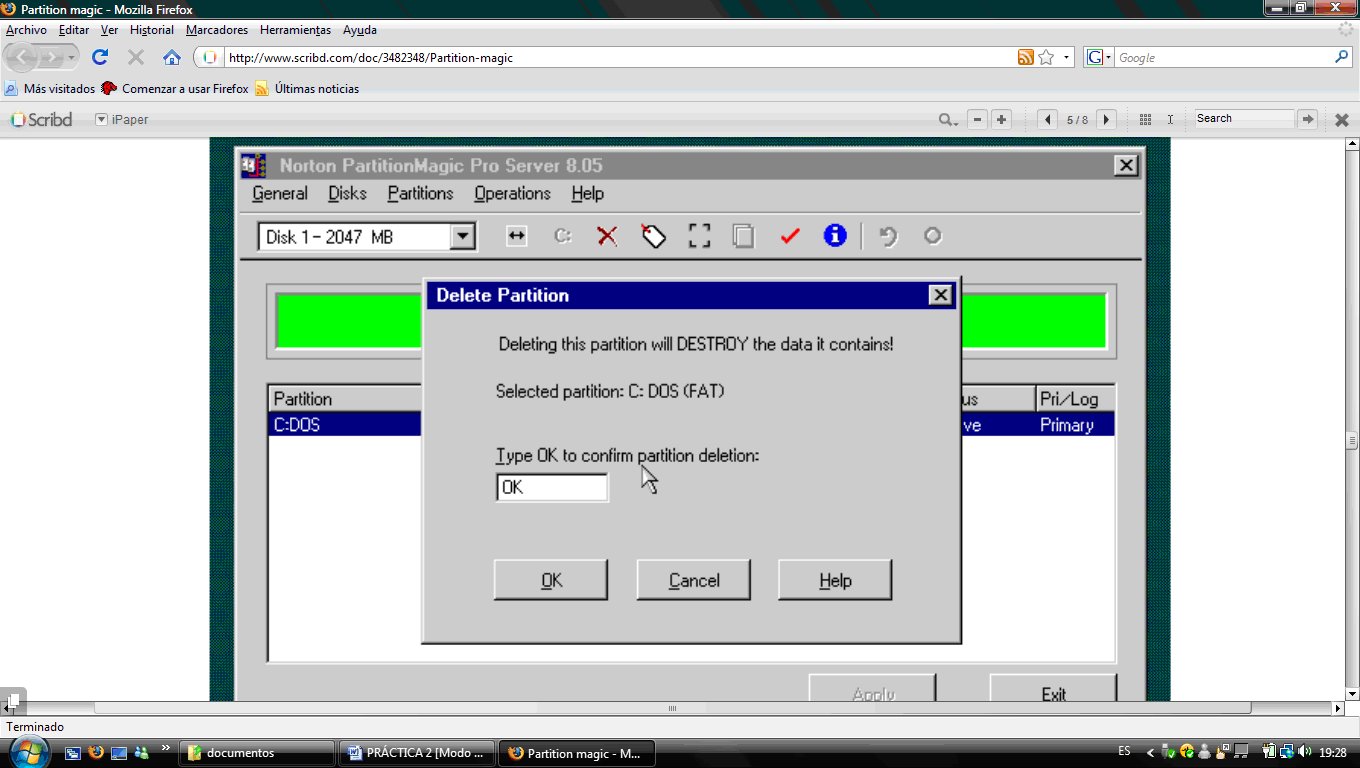Open Firefox Archivo menu
The image size is (1360, 768).
(x=26, y=30)
